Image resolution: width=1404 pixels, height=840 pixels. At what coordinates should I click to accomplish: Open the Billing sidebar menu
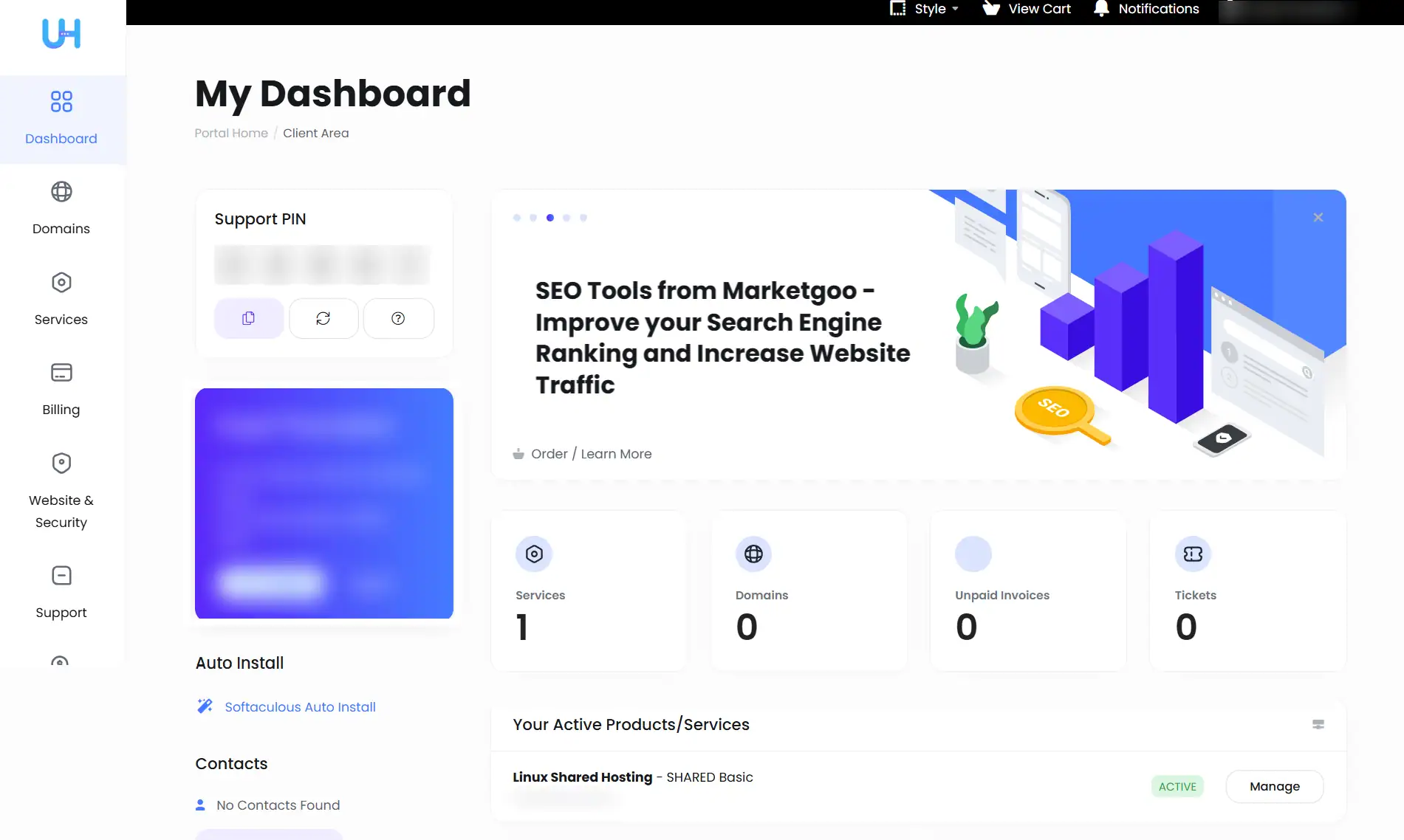click(61, 390)
